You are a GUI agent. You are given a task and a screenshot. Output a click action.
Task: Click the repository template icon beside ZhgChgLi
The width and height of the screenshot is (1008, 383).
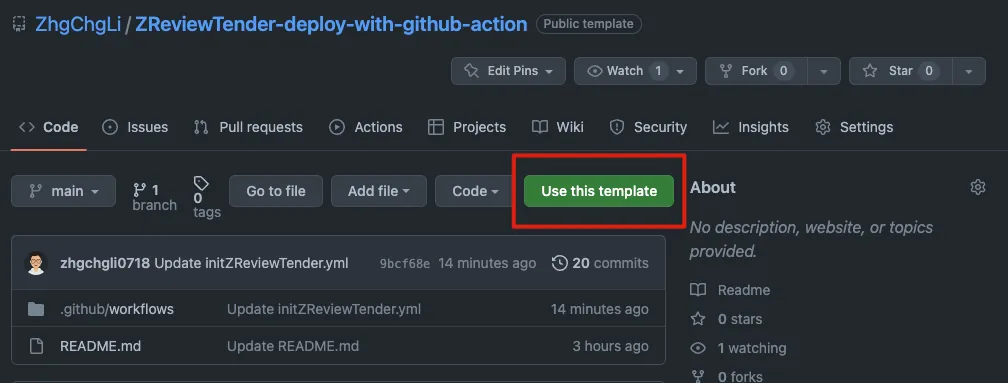click(x=19, y=24)
